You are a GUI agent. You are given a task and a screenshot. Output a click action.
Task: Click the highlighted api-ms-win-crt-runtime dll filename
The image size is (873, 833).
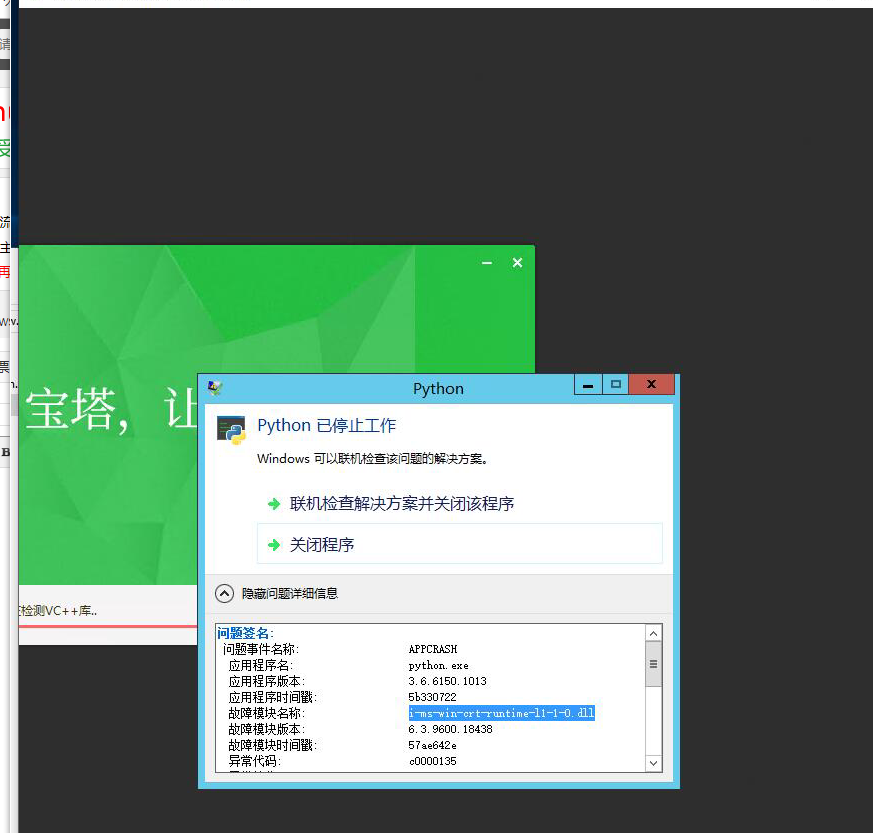500,713
